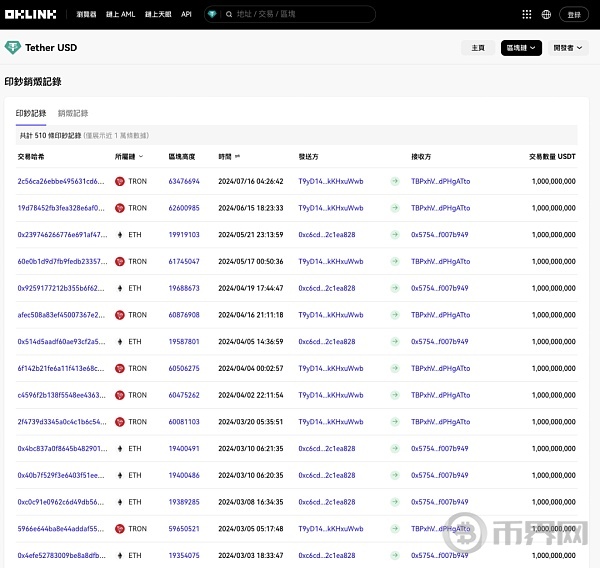Open transaction hash 2c56ca26ebbe495631cd6...
The width and height of the screenshot is (600, 568).
(x=61, y=181)
